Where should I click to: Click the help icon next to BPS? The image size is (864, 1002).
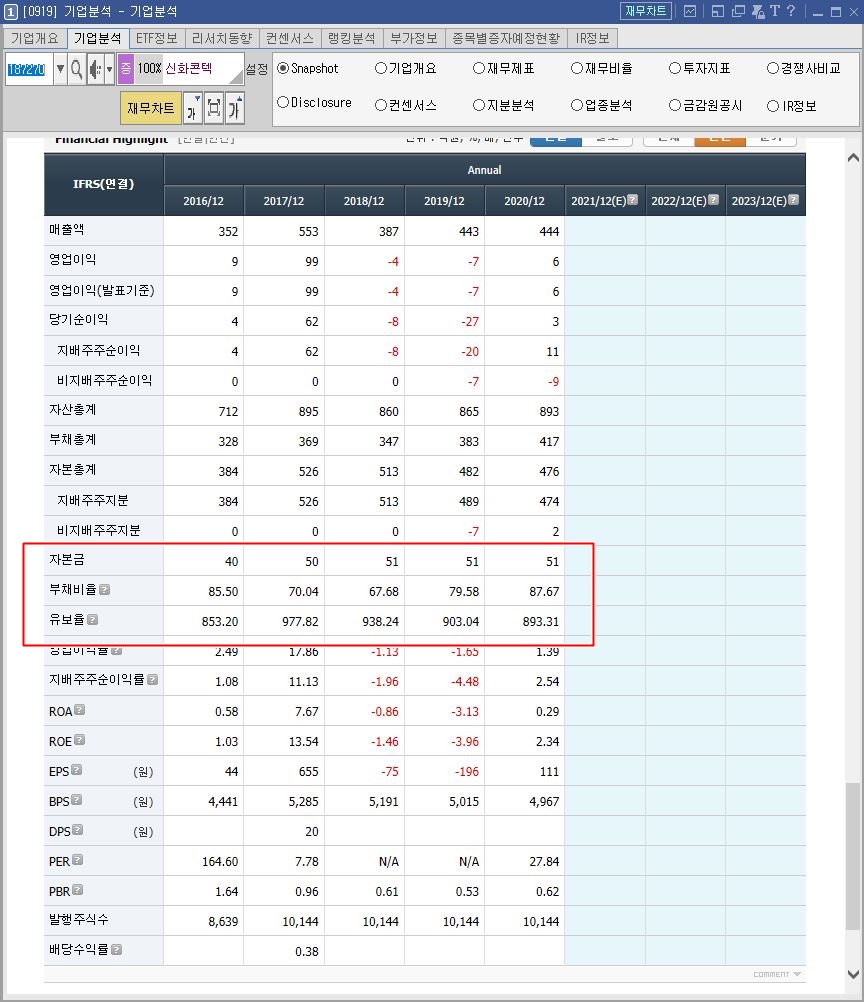click(77, 799)
